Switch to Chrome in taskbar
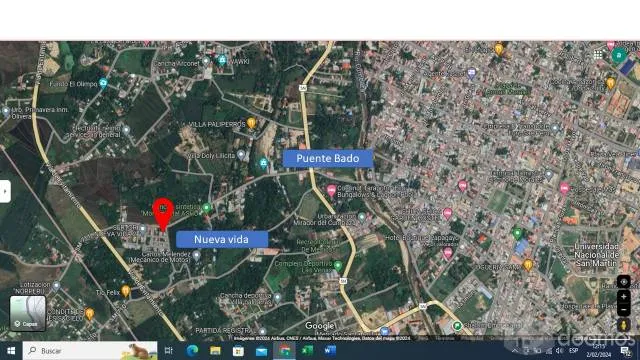Viewport: 640px width, 360px height. [x=284, y=351]
